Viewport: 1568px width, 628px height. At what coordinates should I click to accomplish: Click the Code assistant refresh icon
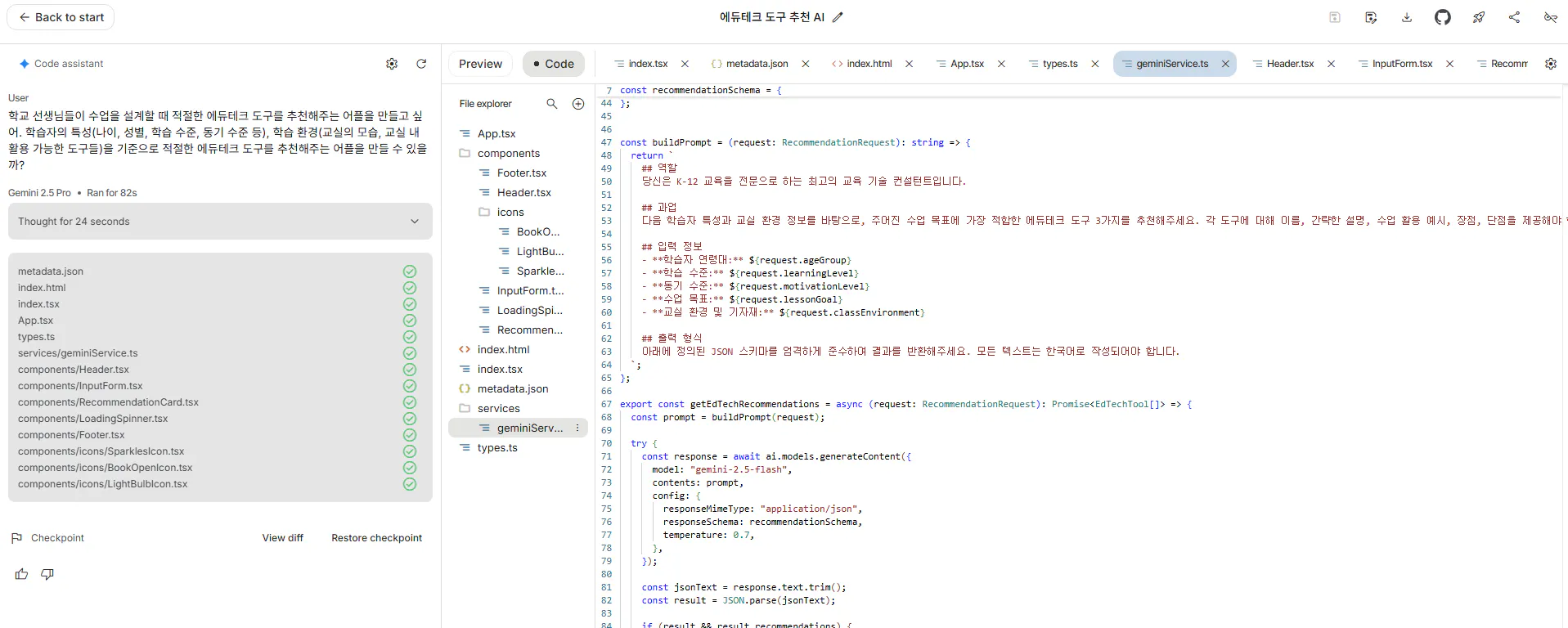(421, 64)
